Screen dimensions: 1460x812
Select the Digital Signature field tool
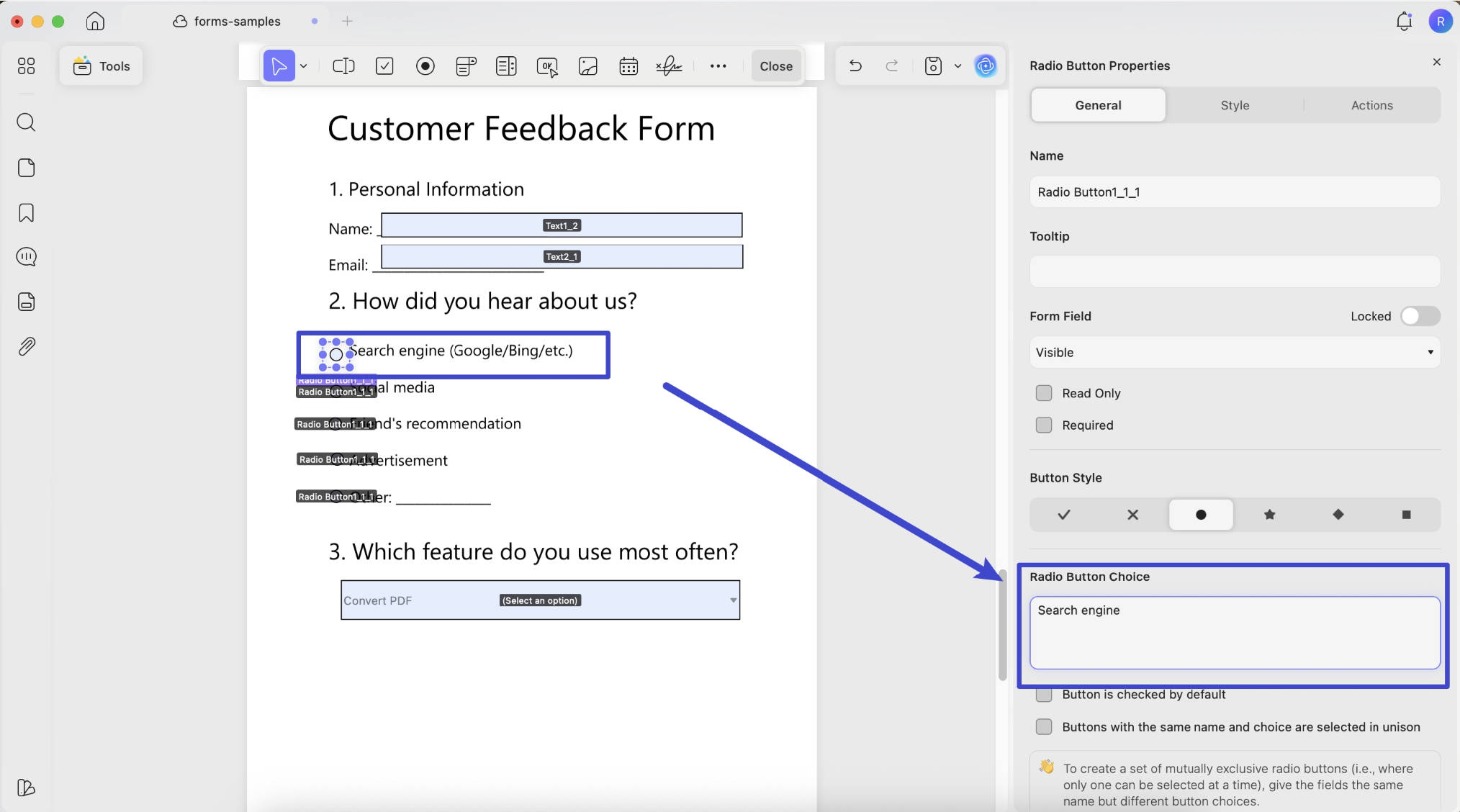click(x=669, y=66)
